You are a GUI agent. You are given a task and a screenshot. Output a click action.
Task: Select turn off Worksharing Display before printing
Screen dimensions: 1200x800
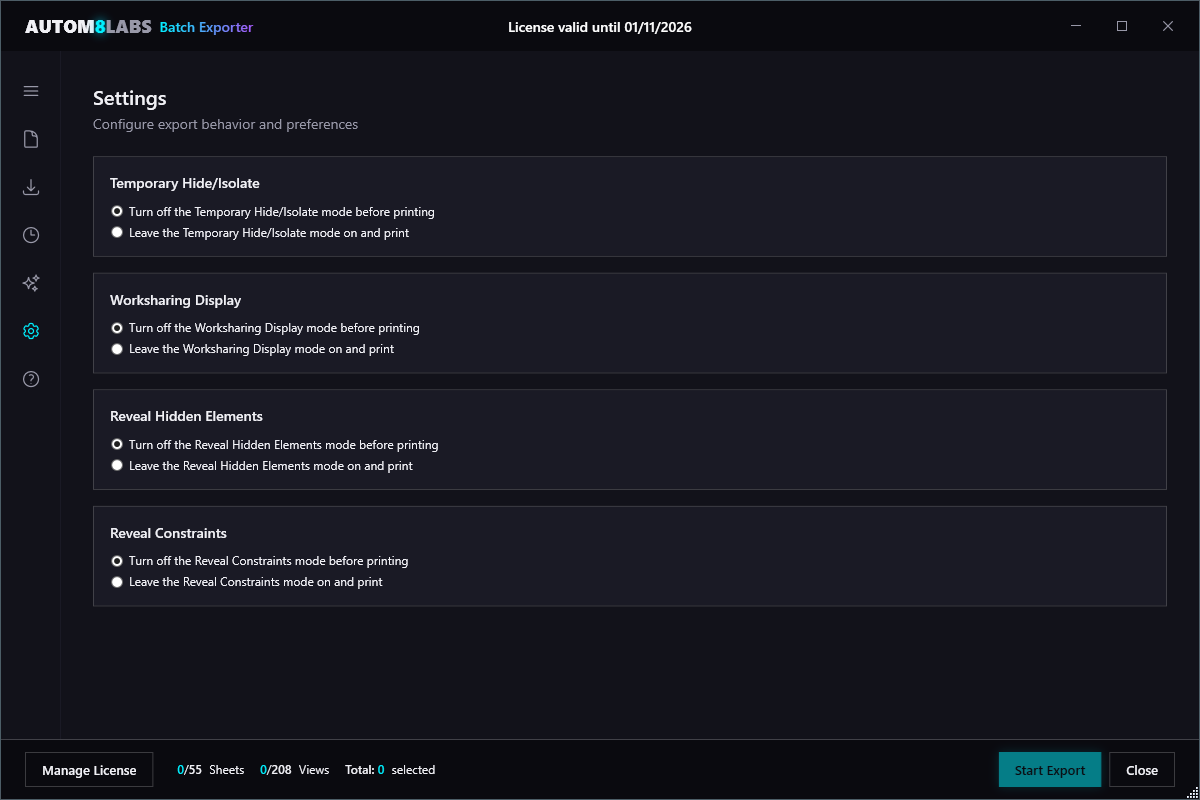(x=117, y=327)
